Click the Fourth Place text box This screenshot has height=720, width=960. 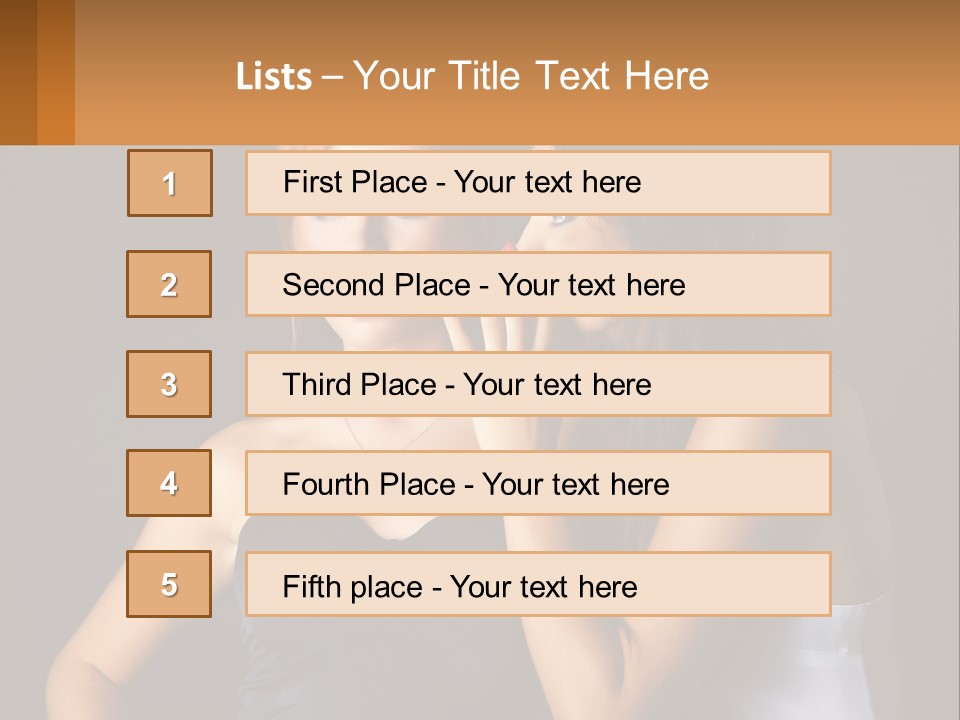pos(538,483)
